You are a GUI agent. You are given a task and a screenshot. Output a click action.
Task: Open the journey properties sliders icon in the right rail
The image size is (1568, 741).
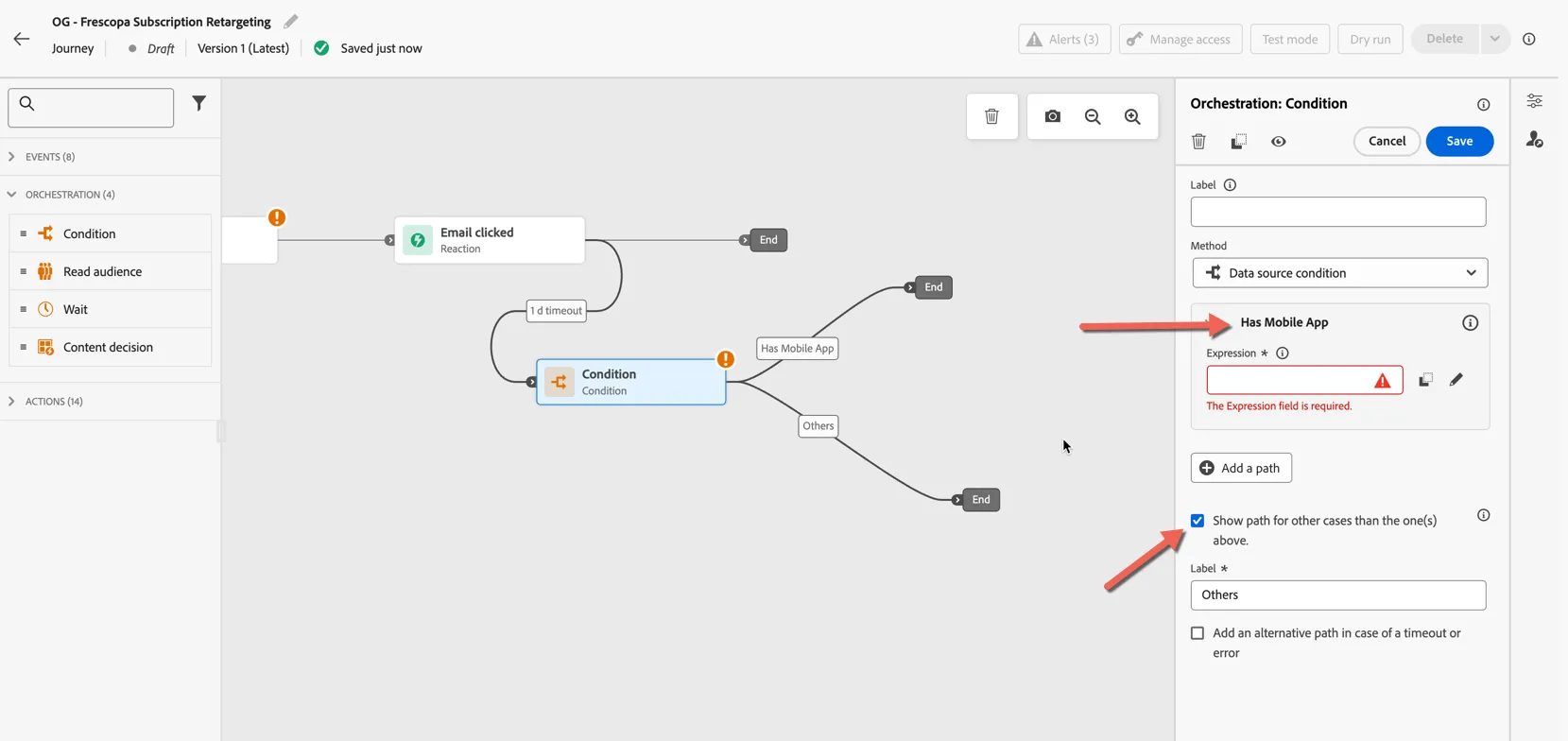[1534, 101]
